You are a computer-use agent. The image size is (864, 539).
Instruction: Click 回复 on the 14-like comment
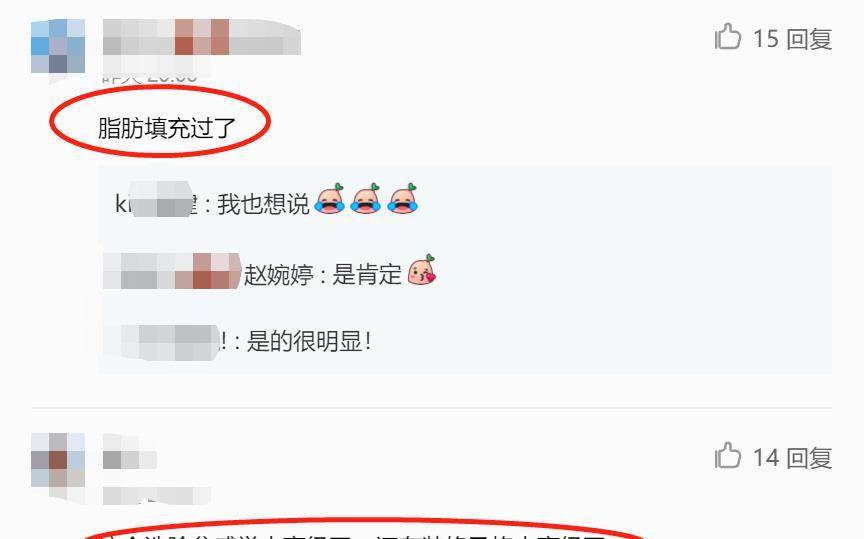point(809,458)
